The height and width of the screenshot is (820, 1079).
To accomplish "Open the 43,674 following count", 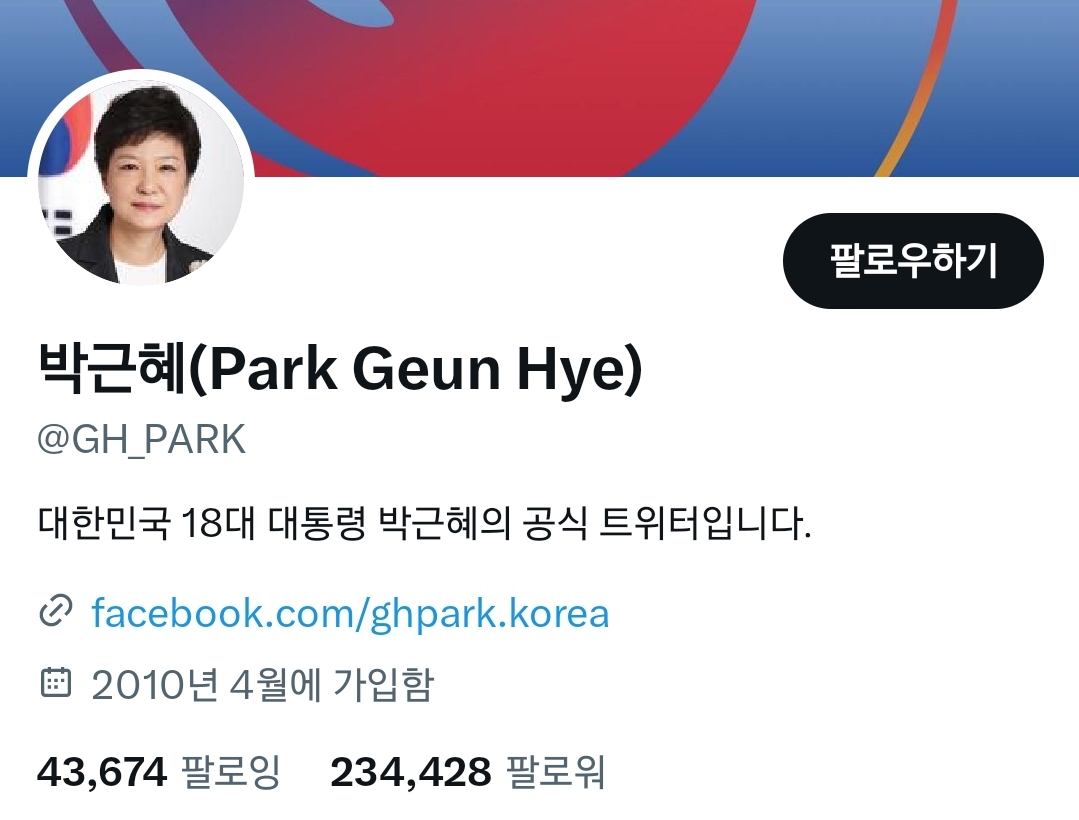I will point(102,772).
